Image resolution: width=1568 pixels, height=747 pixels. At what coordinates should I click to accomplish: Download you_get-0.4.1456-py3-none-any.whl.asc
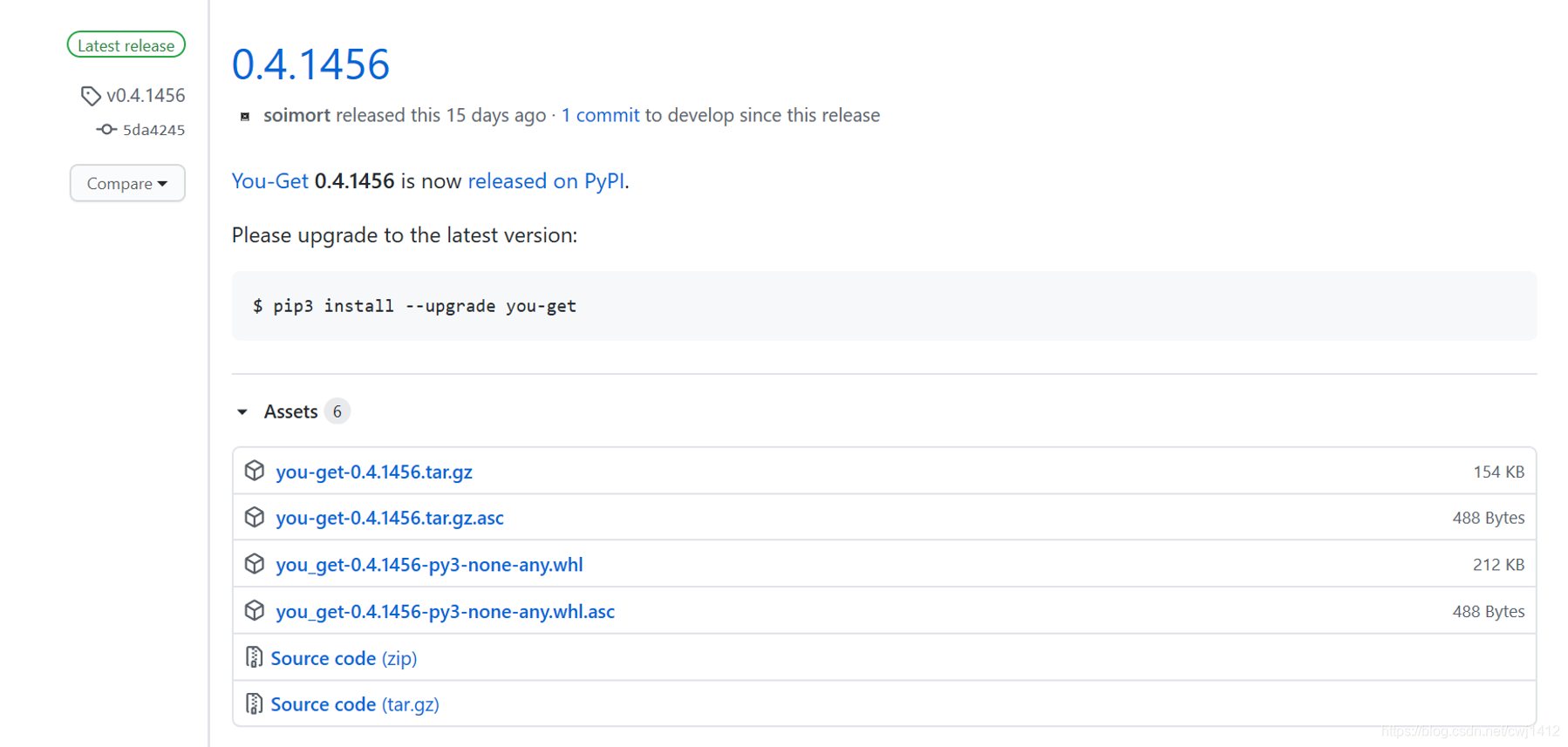[445, 612]
